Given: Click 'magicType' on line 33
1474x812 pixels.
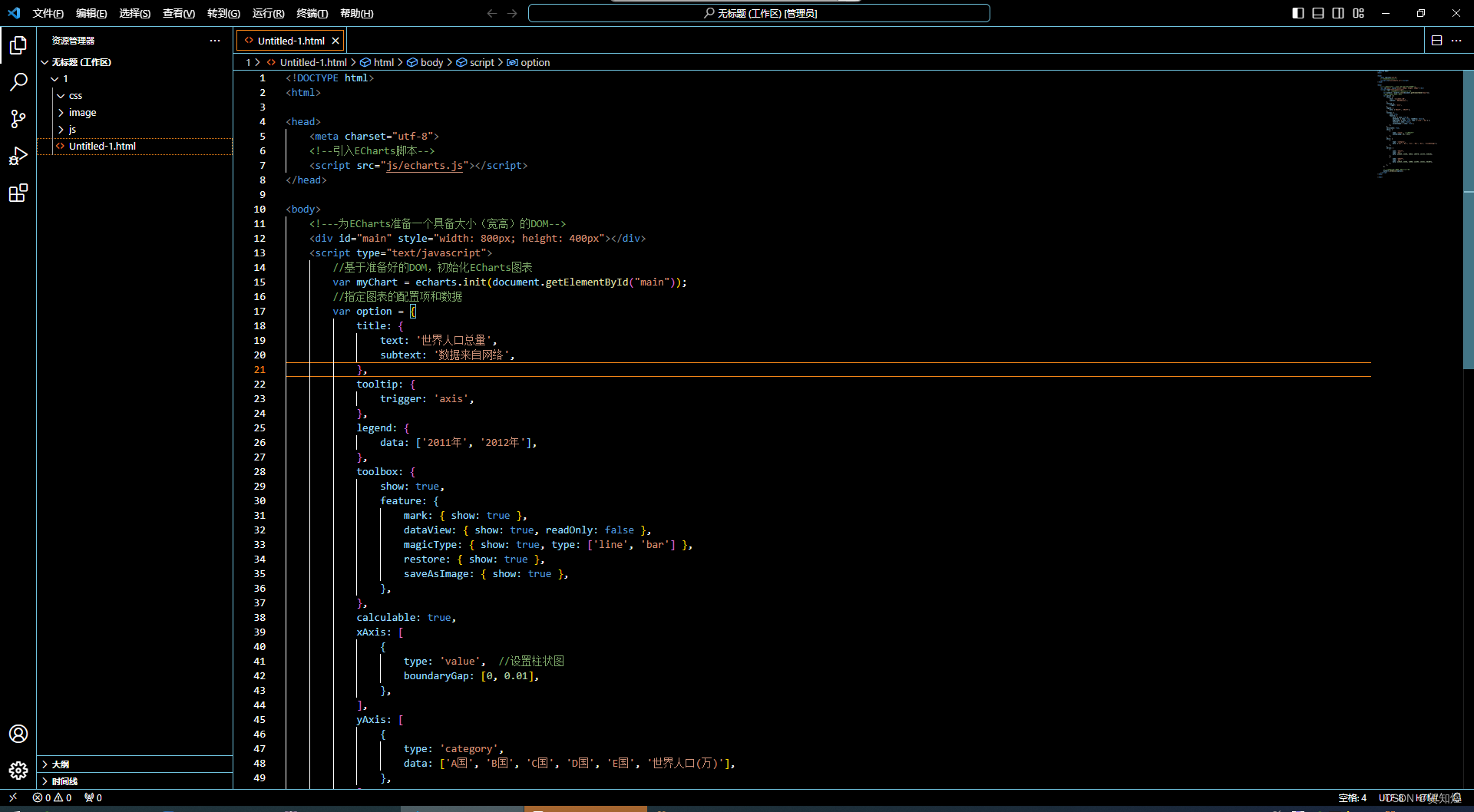Looking at the screenshot, I should pos(430,544).
